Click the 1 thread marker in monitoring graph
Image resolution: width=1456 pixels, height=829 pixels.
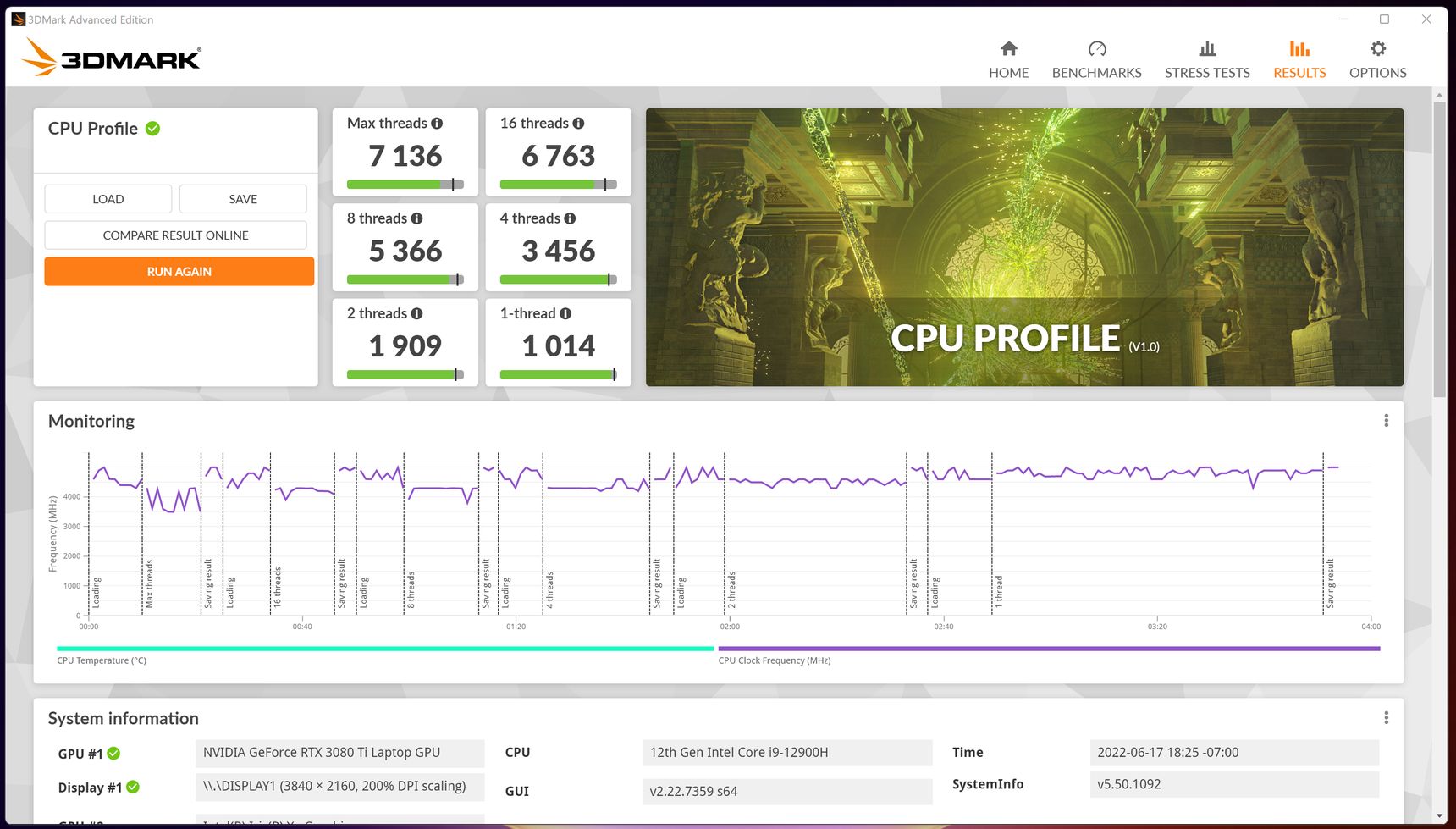tap(999, 592)
